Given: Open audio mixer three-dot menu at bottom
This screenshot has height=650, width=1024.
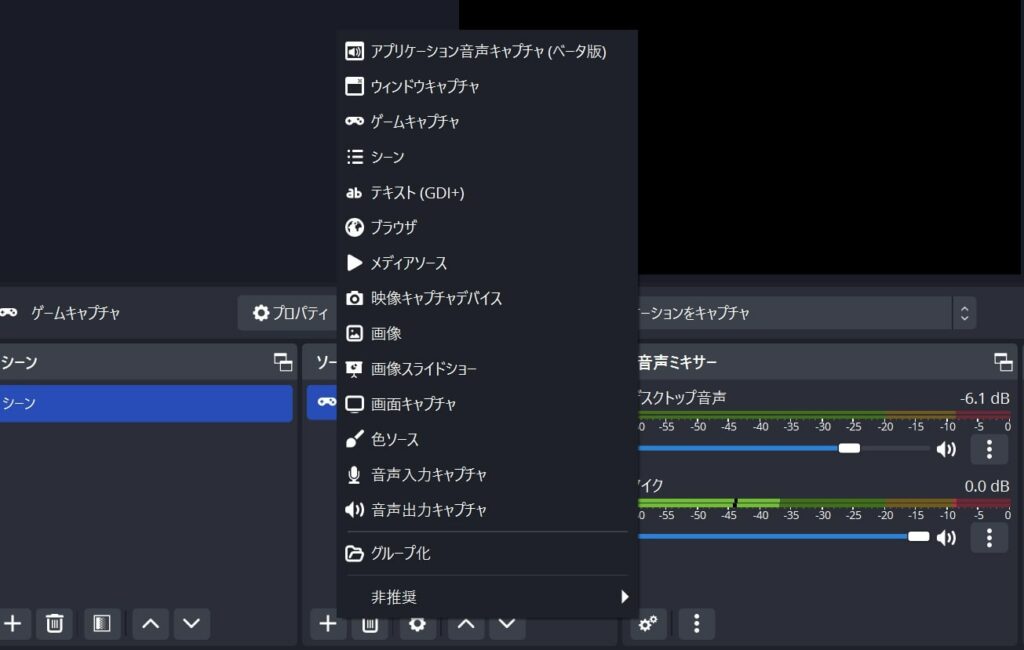Looking at the screenshot, I should point(696,624).
